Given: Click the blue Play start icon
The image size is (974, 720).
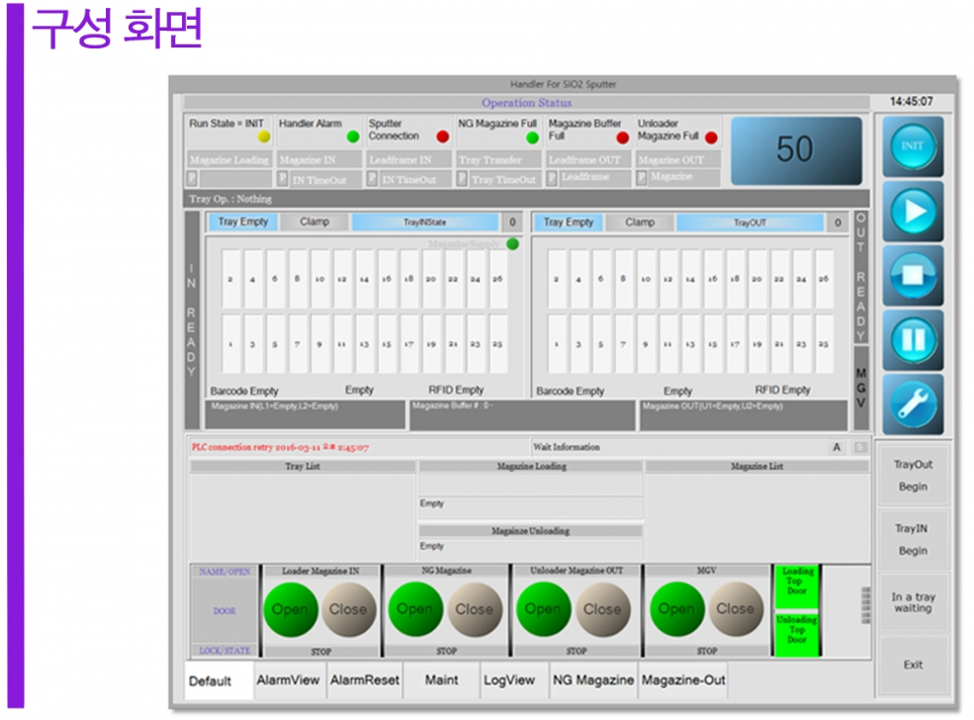Looking at the screenshot, I should 912,211.
